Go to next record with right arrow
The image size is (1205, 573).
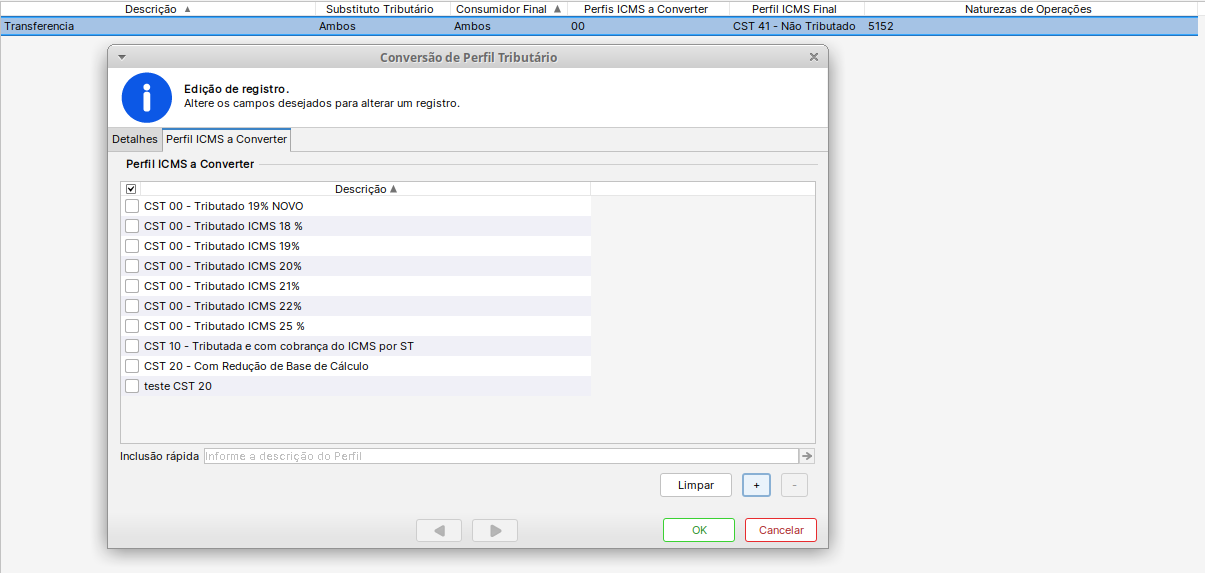click(x=495, y=530)
